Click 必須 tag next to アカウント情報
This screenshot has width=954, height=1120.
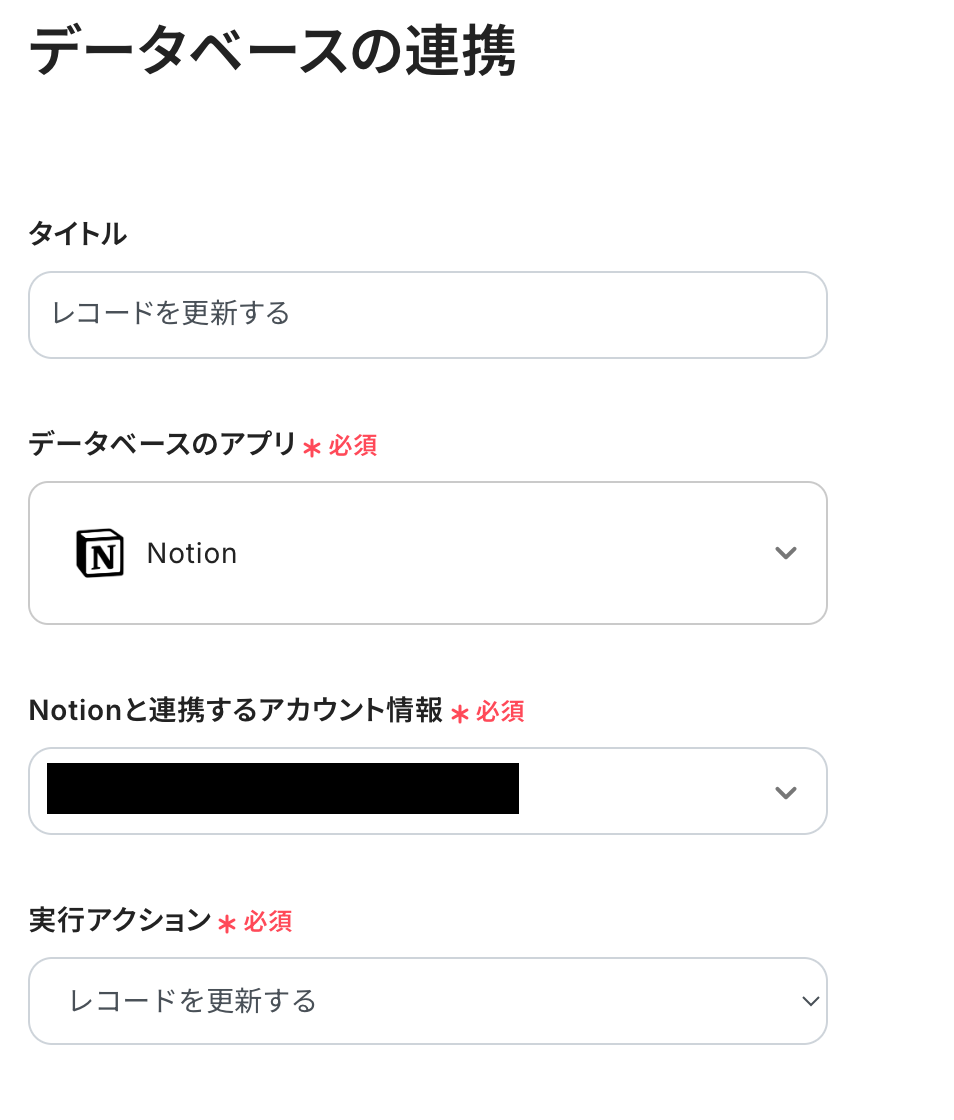click(500, 712)
